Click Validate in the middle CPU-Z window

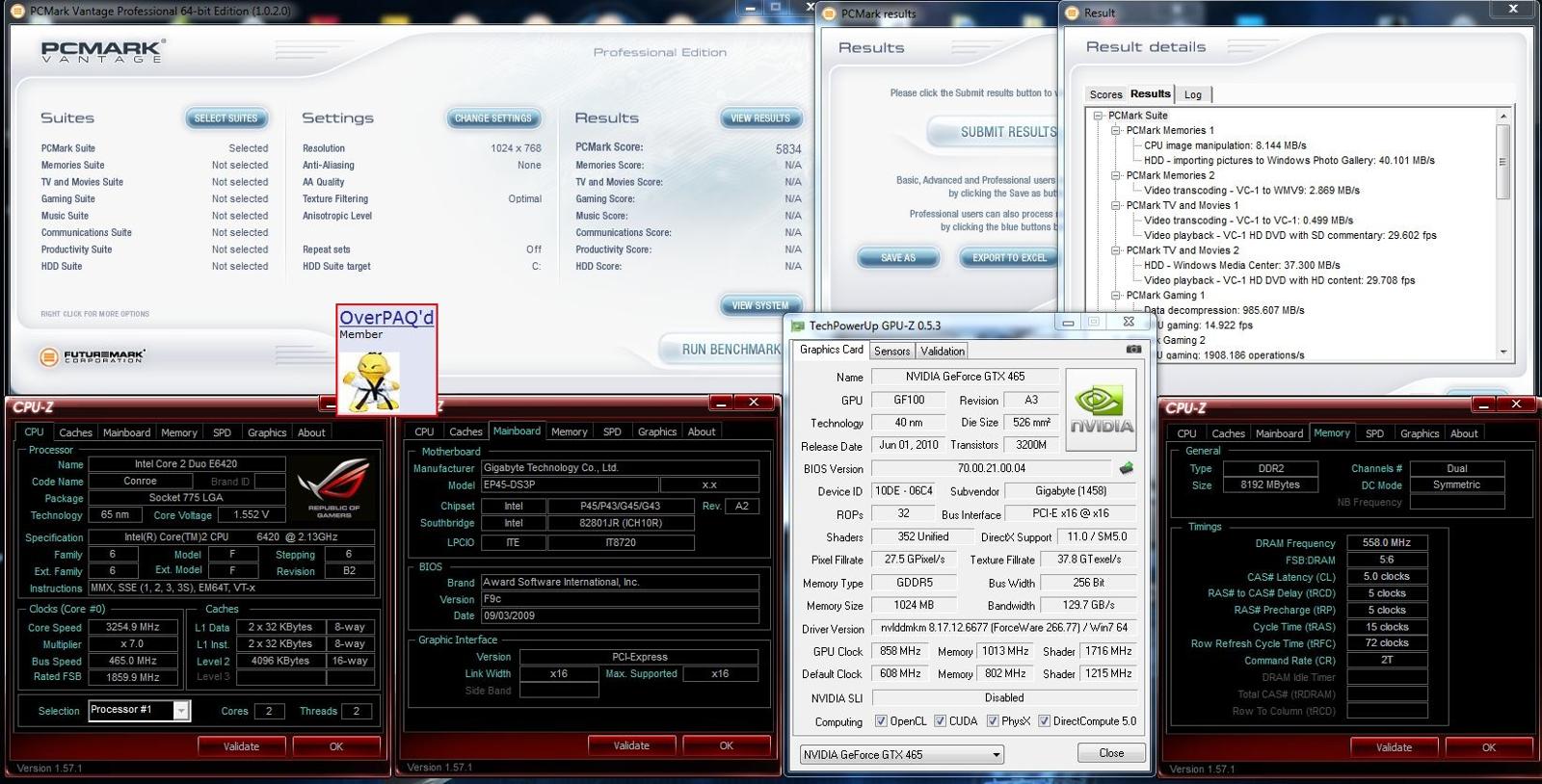point(631,745)
